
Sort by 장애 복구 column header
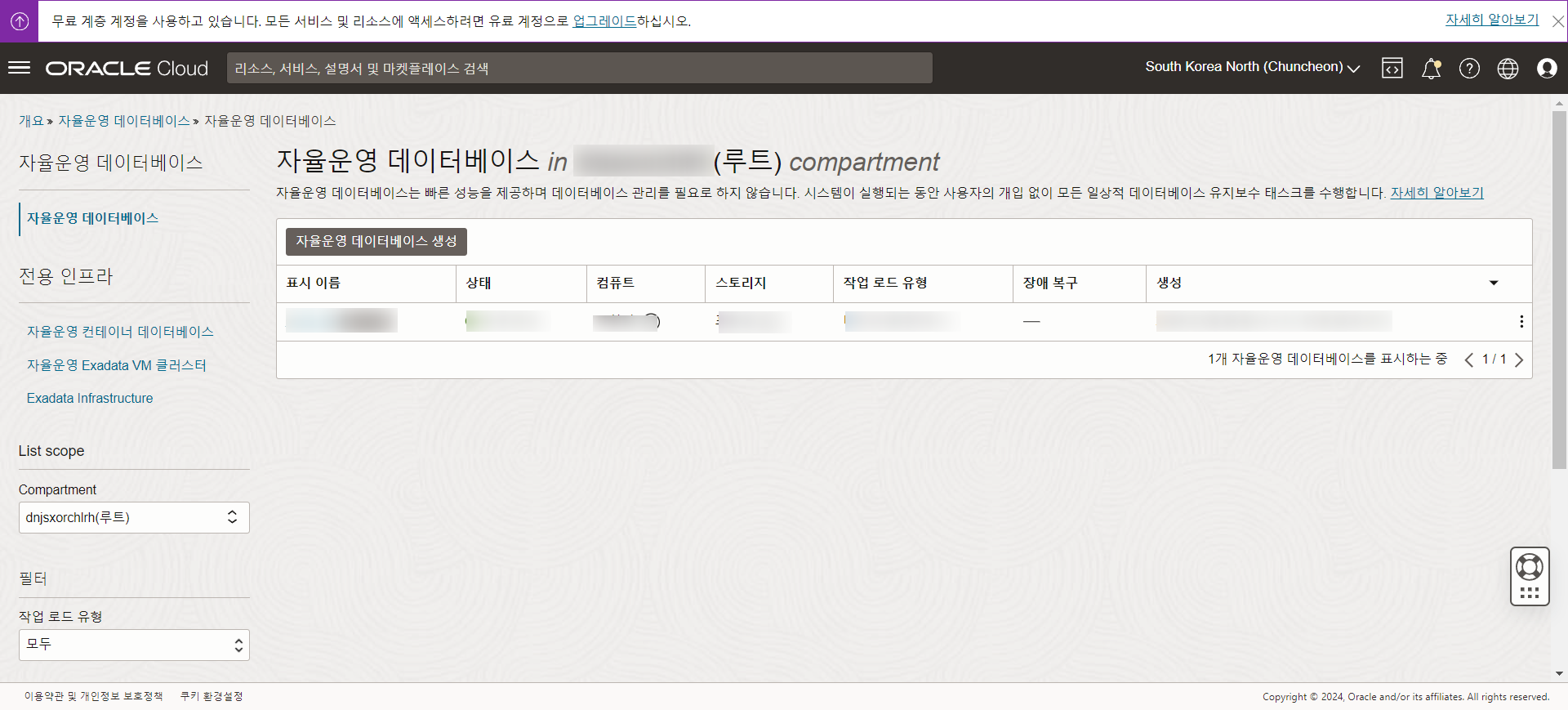point(1050,283)
